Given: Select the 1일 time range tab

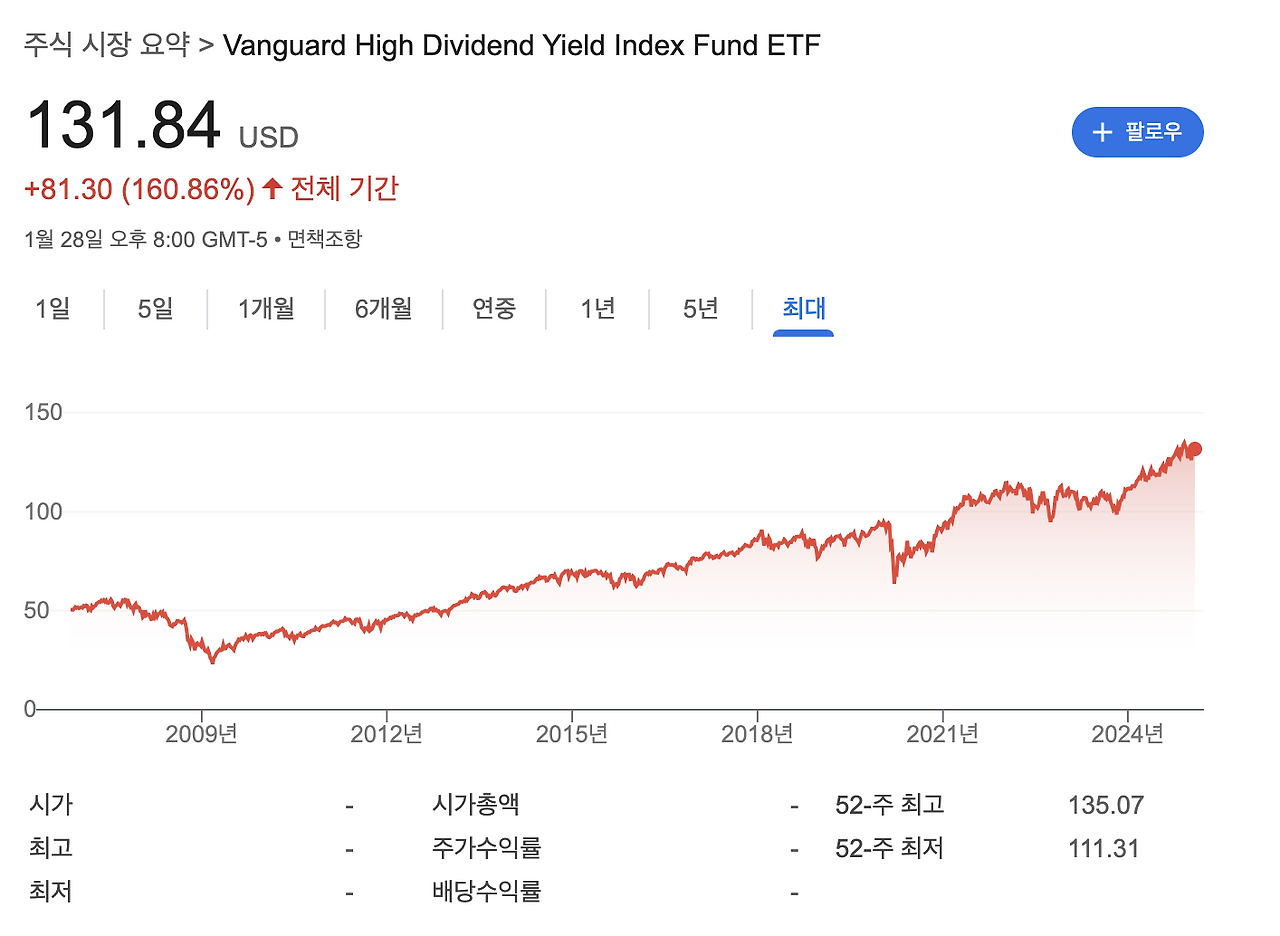Looking at the screenshot, I should tap(52, 310).
